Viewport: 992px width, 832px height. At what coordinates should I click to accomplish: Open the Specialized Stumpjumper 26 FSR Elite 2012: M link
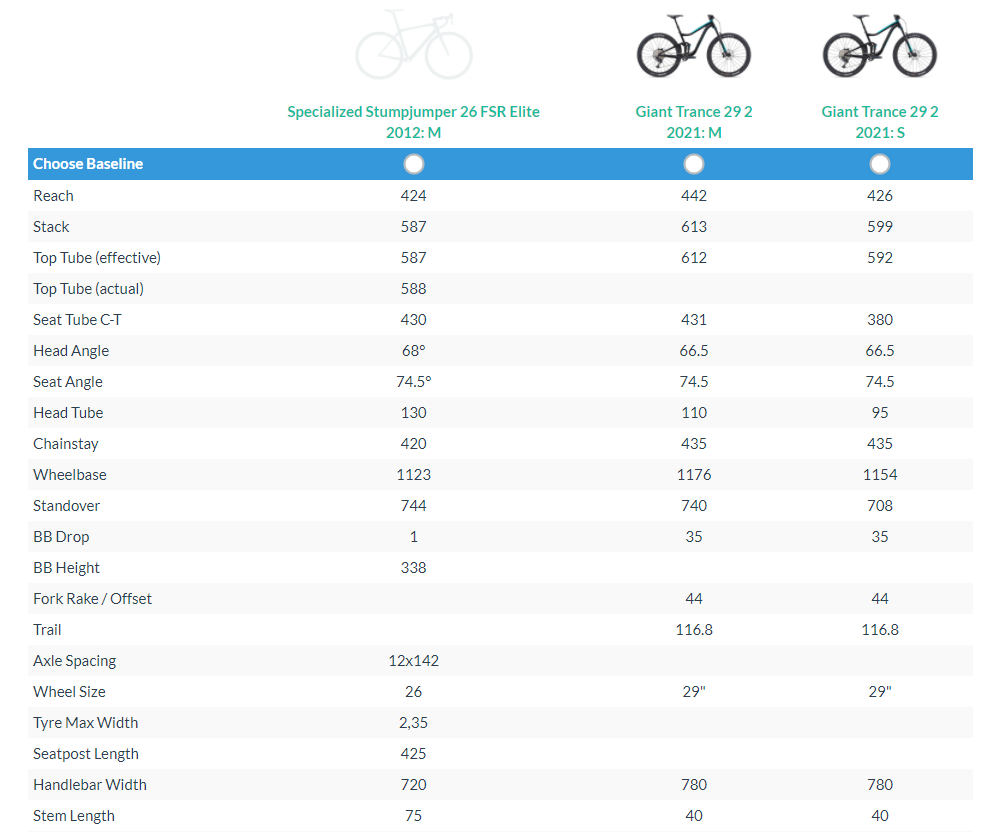click(x=414, y=122)
